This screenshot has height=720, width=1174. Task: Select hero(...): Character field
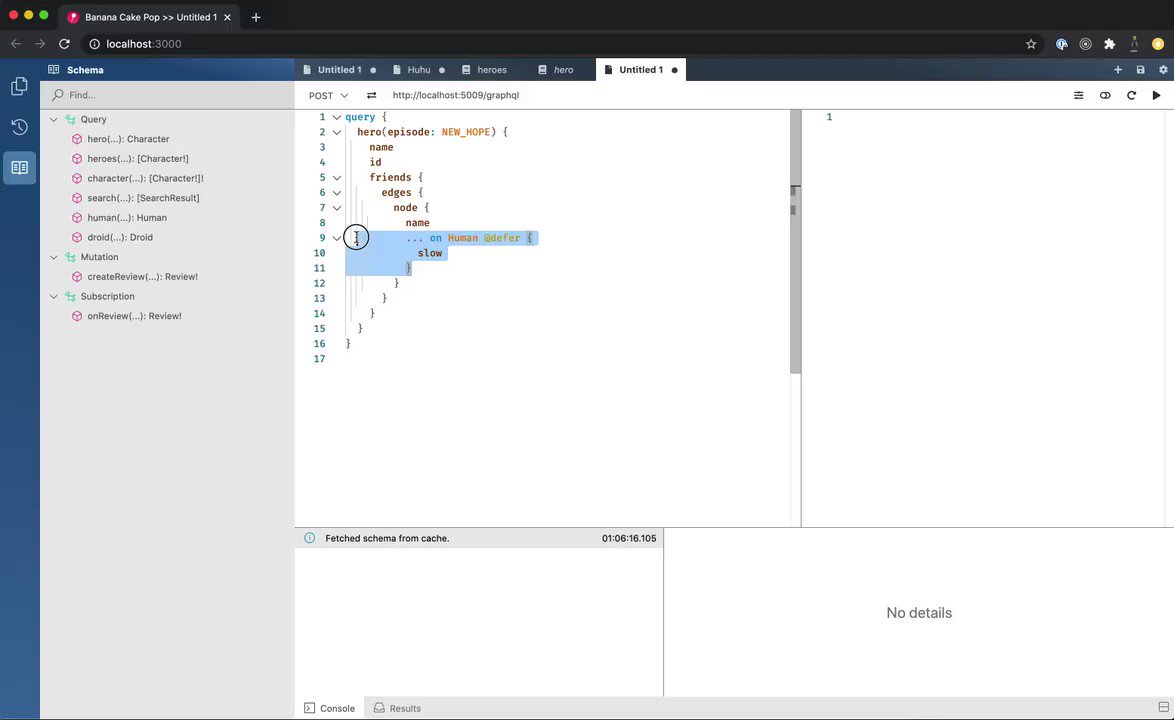[x=128, y=139]
